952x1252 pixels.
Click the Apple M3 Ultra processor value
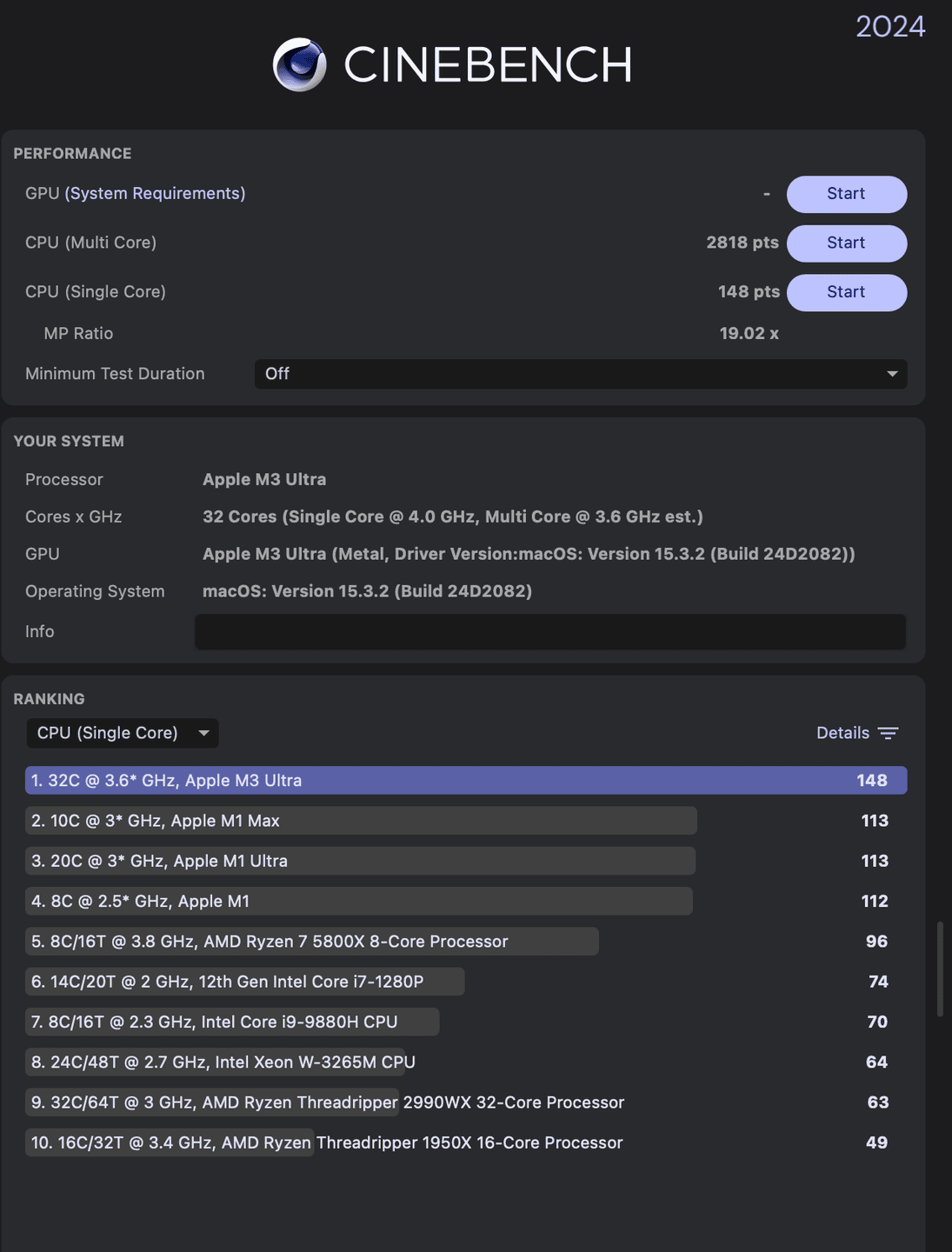point(264,479)
